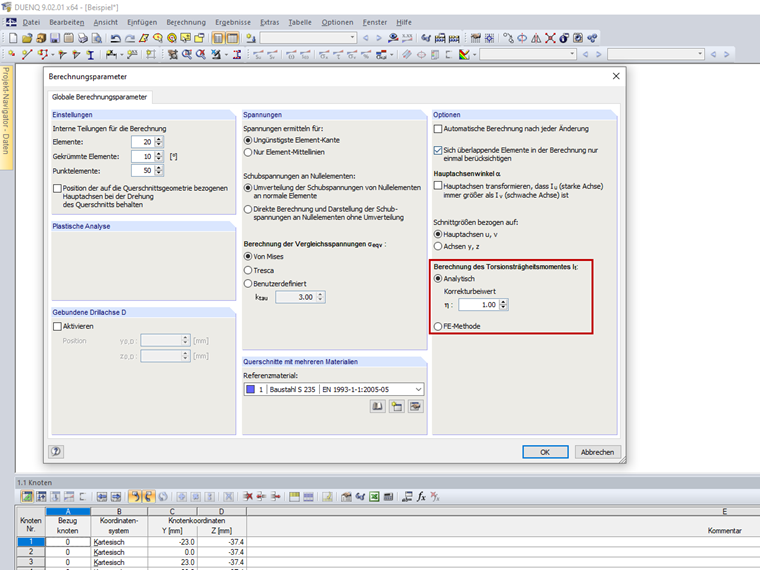The width and height of the screenshot is (760, 570).
Task: Uncheck 'Sich überlappende Elemente' checkbox
Action: (x=438, y=150)
